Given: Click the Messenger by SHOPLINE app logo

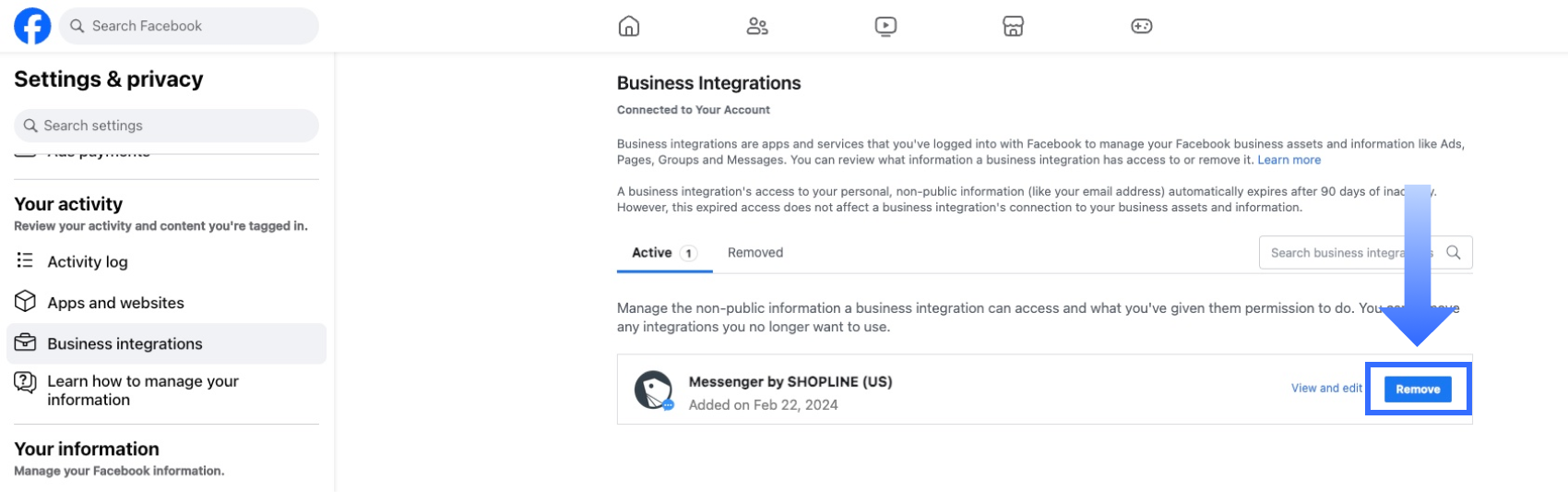Looking at the screenshot, I should tap(654, 390).
